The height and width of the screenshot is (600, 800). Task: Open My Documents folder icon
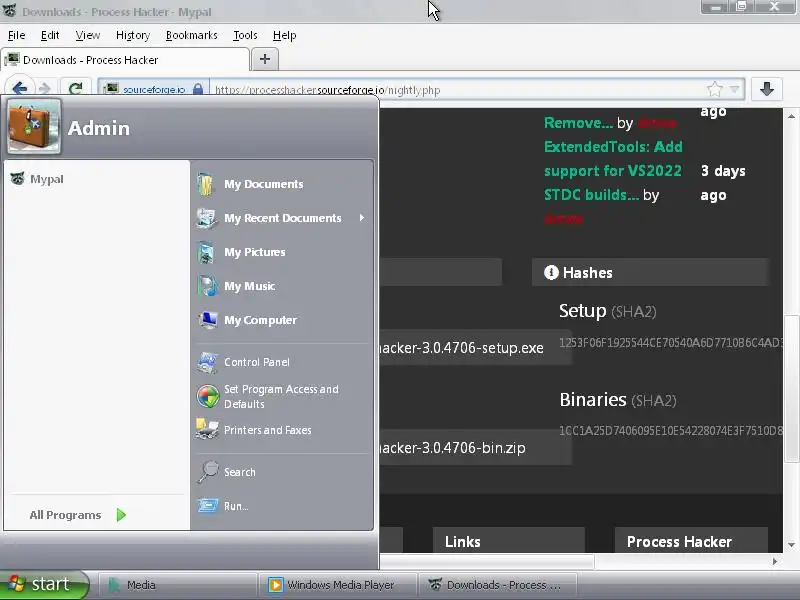pos(206,184)
